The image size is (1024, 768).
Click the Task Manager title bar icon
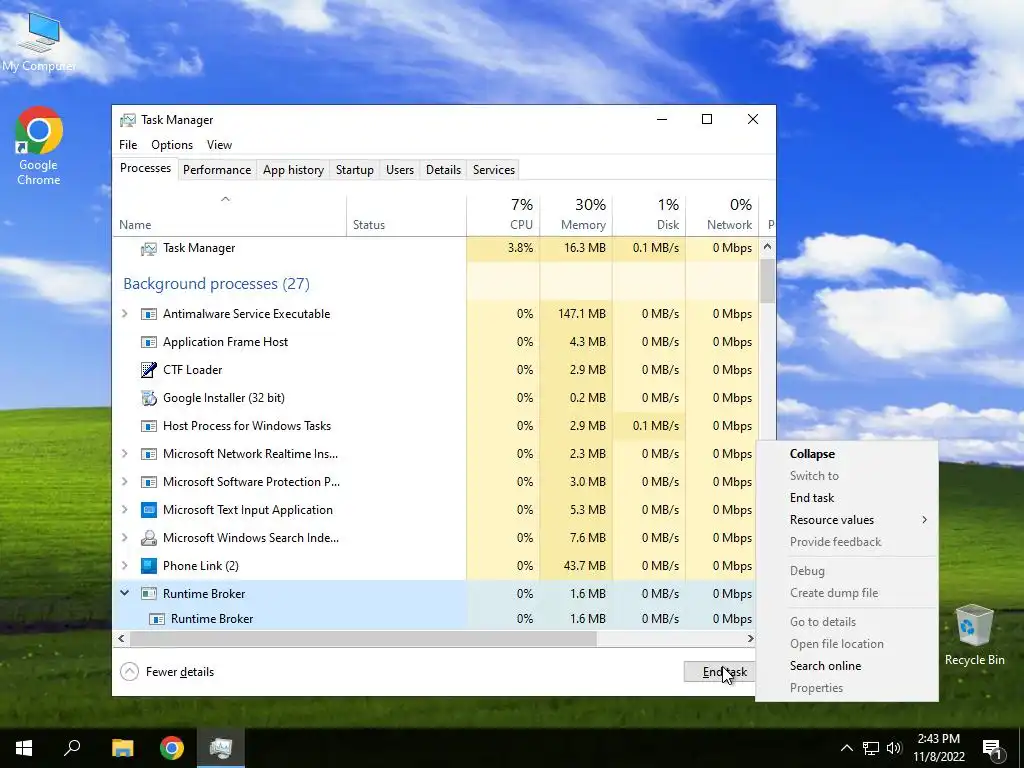[128, 120]
